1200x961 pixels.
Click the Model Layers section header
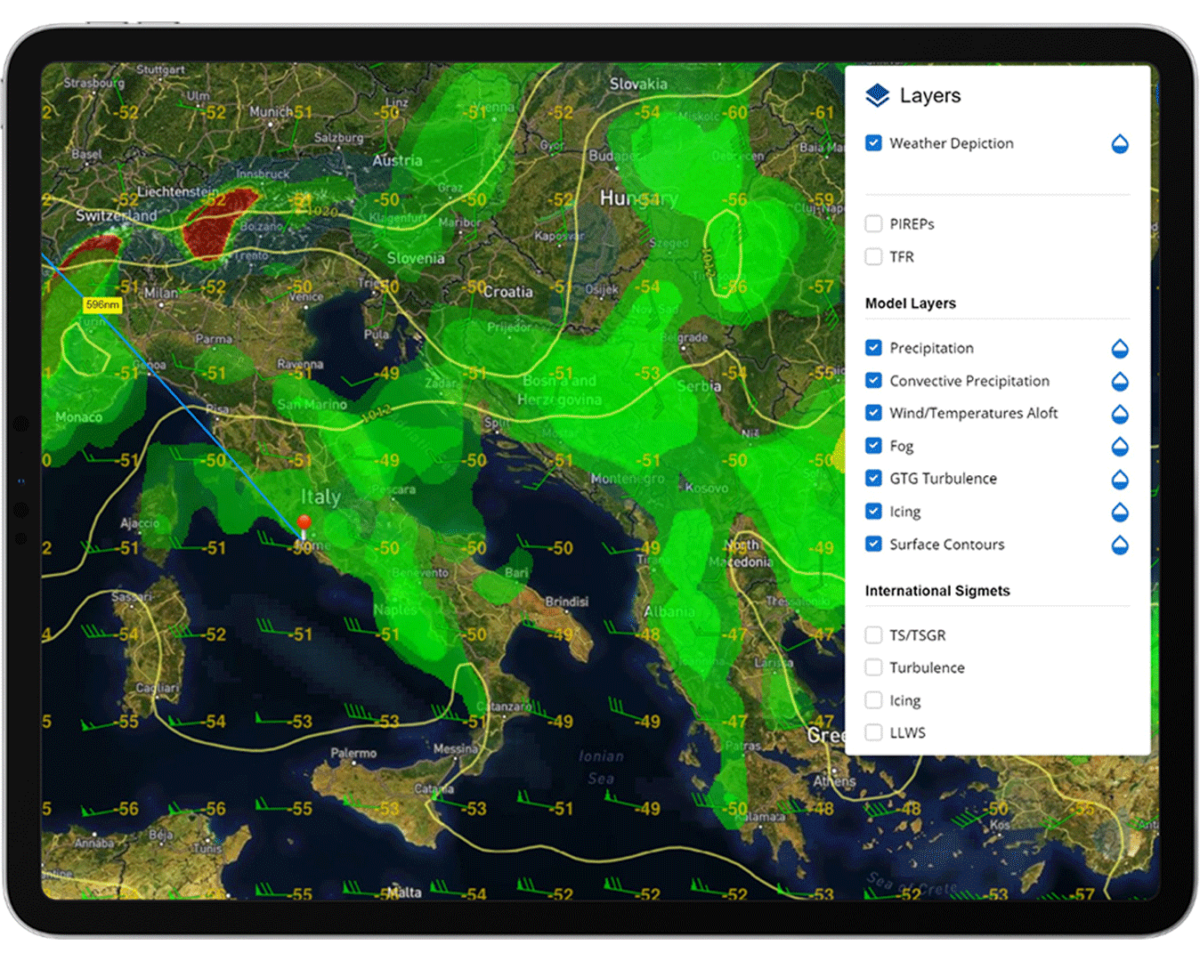[911, 303]
